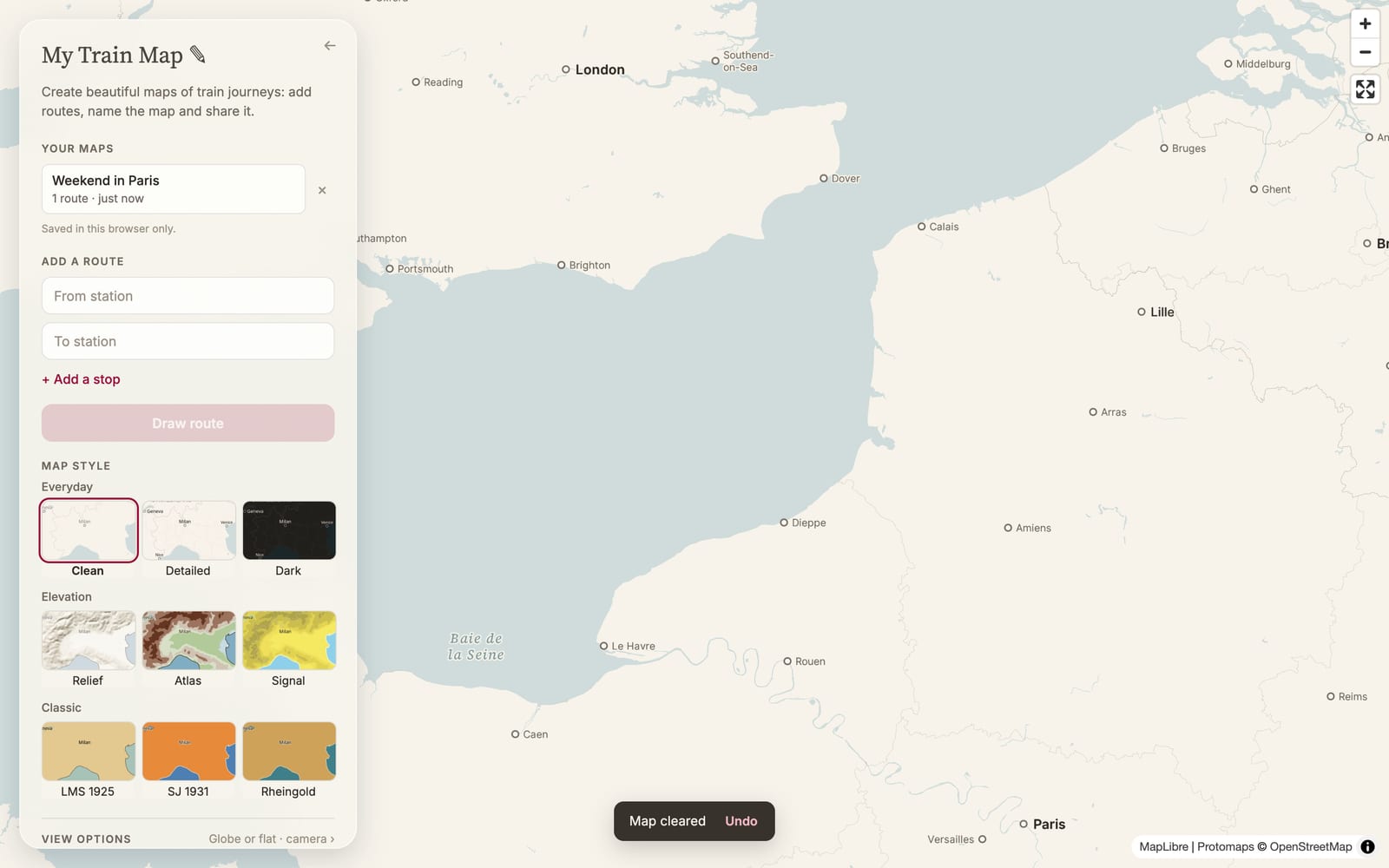Zoom in on the map
The width and height of the screenshot is (1389, 868).
coord(1365,24)
